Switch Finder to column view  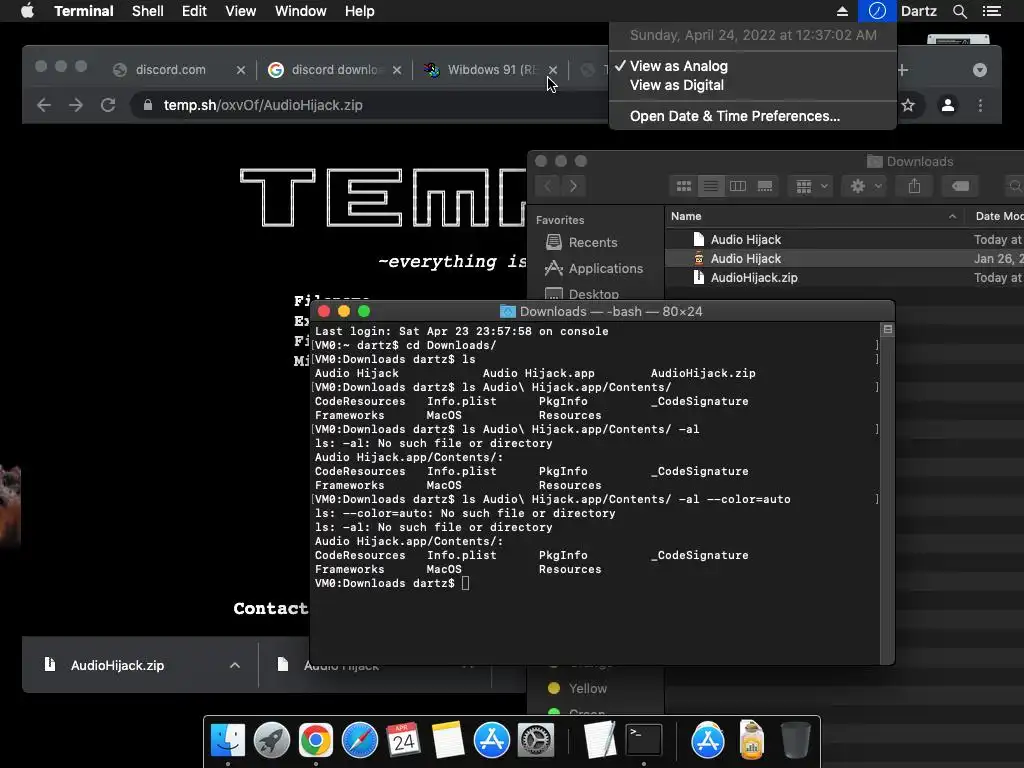[x=738, y=186]
